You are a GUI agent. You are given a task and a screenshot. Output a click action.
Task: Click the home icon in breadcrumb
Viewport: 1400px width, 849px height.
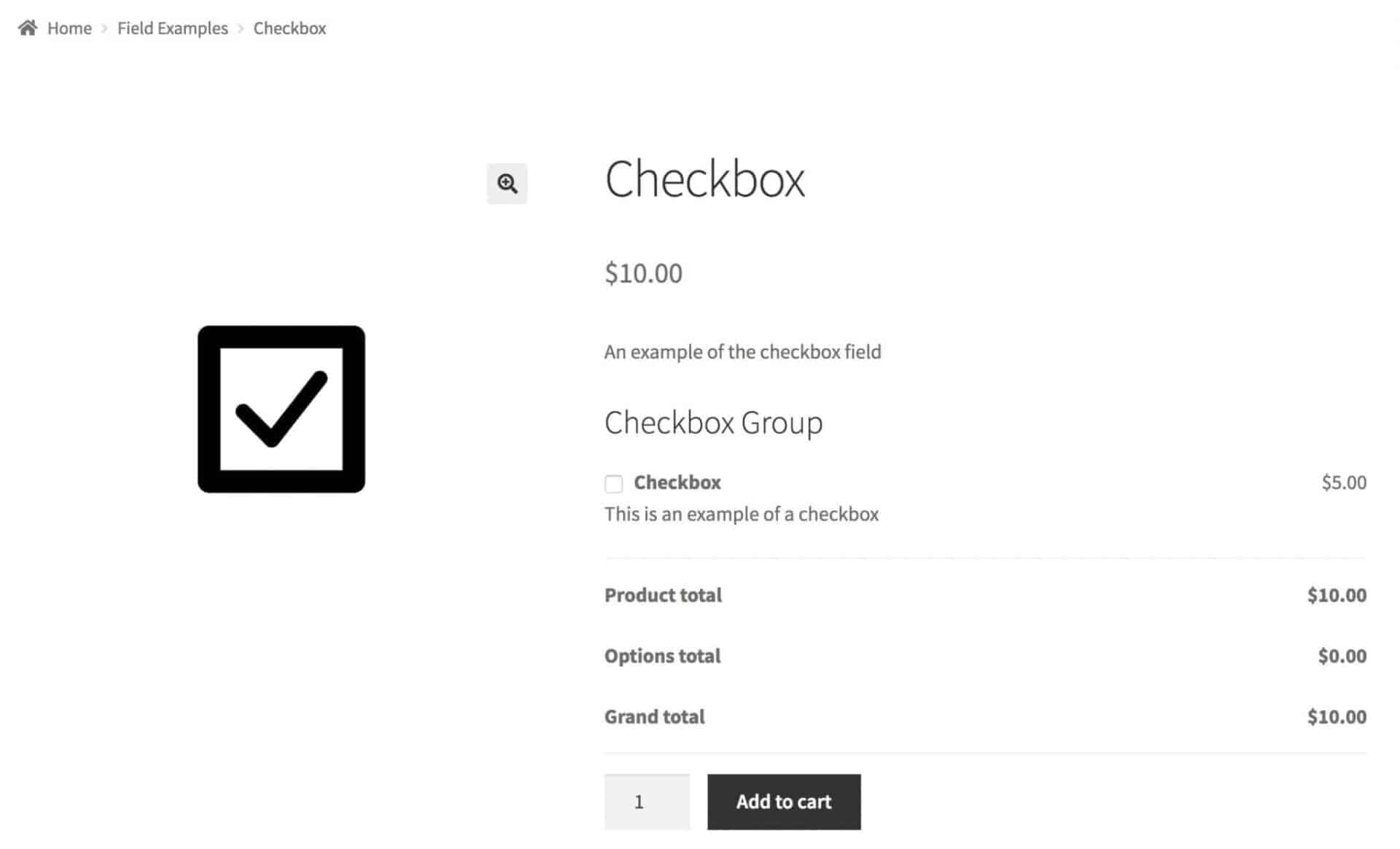tap(28, 28)
